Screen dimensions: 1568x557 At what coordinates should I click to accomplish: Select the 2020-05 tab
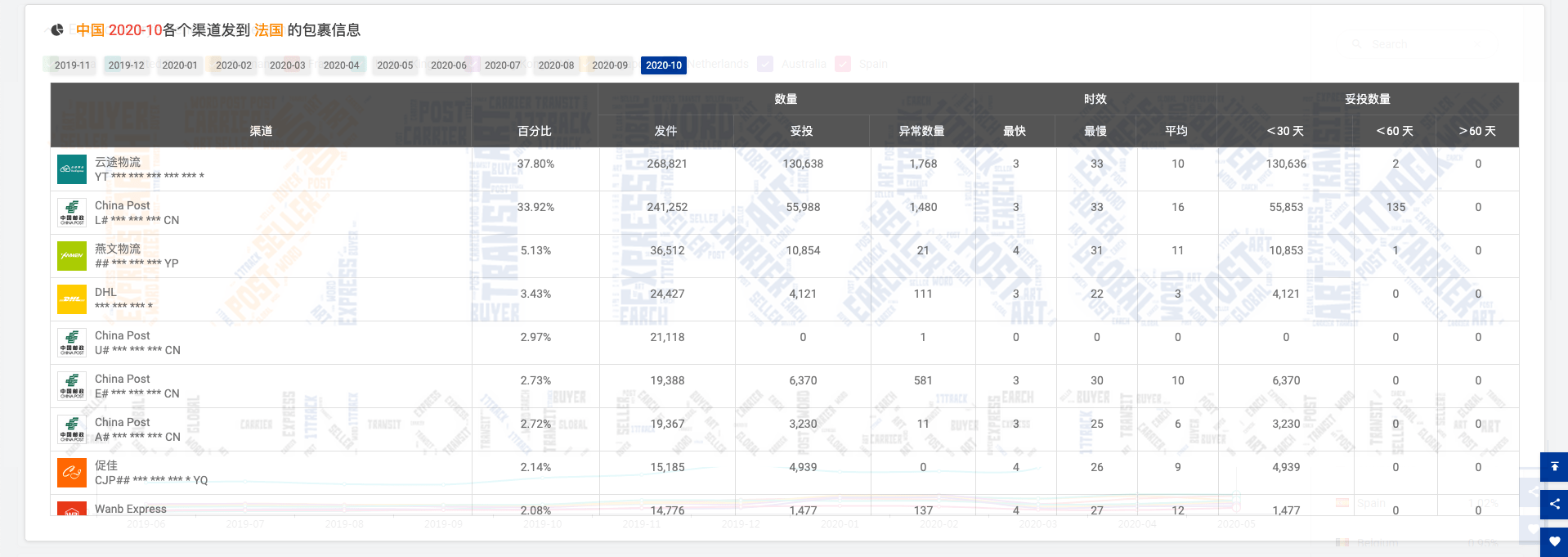[x=395, y=65]
